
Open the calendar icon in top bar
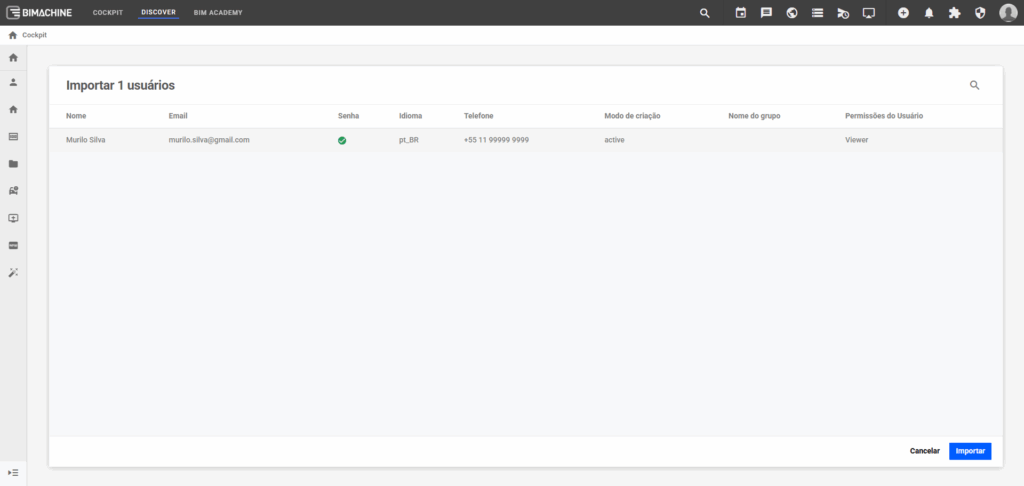pyautogui.click(x=741, y=13)
